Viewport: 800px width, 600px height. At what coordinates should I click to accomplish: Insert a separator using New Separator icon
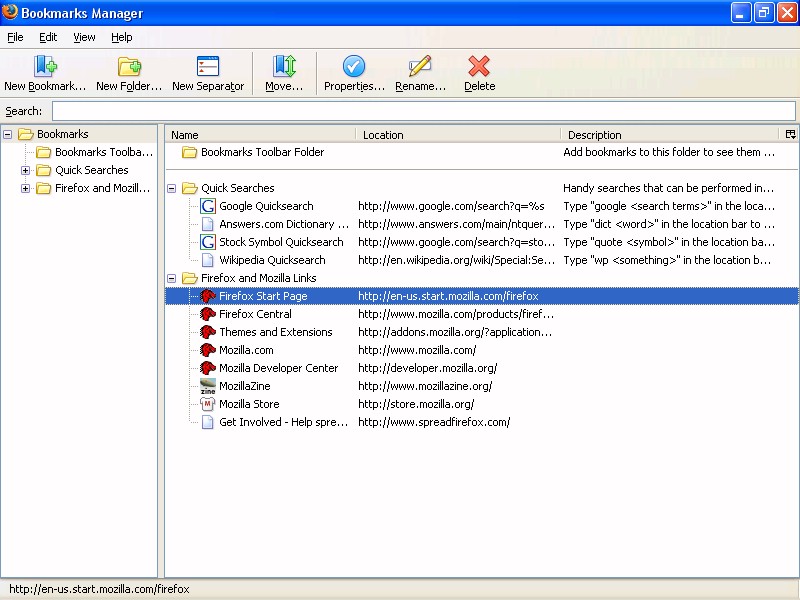pyautogui.click(x=208, y=66)
